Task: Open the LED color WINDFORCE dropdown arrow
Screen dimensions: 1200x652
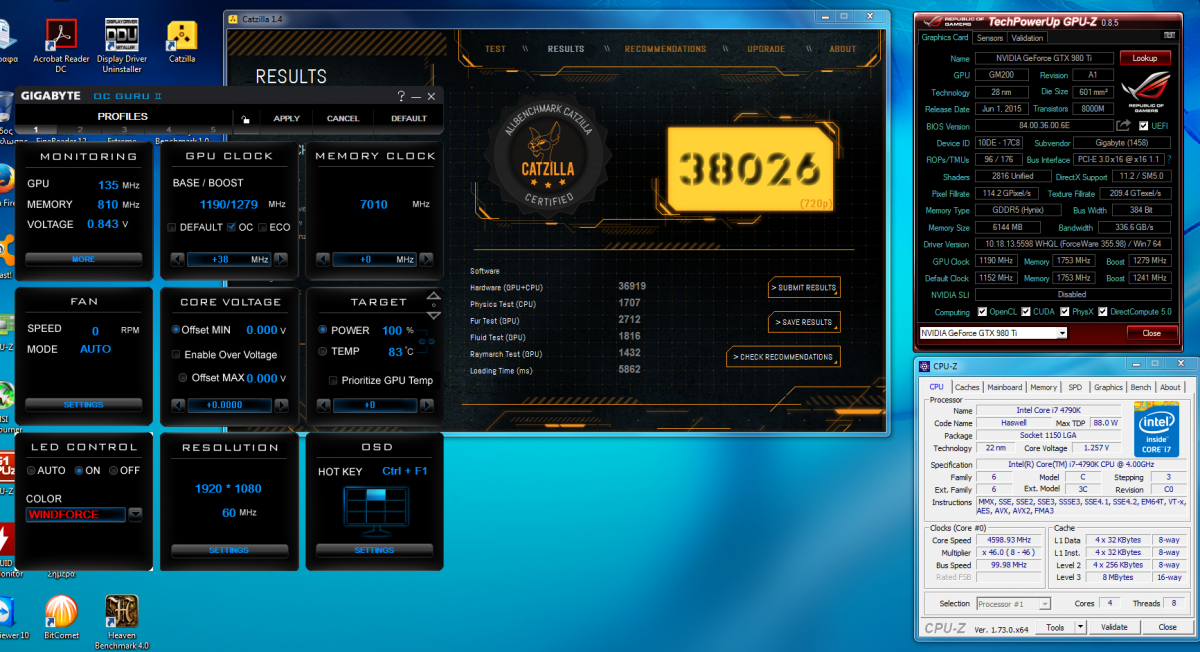Action: click(135, 514)
